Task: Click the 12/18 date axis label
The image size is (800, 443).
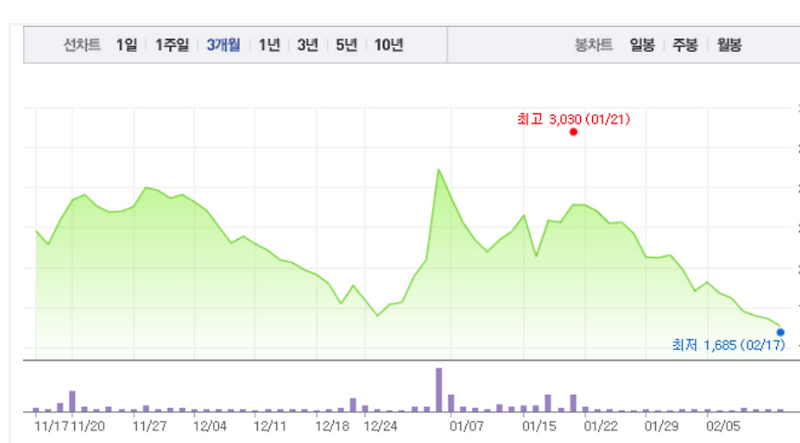Action: pyautogui.click(x=332, y=426)
